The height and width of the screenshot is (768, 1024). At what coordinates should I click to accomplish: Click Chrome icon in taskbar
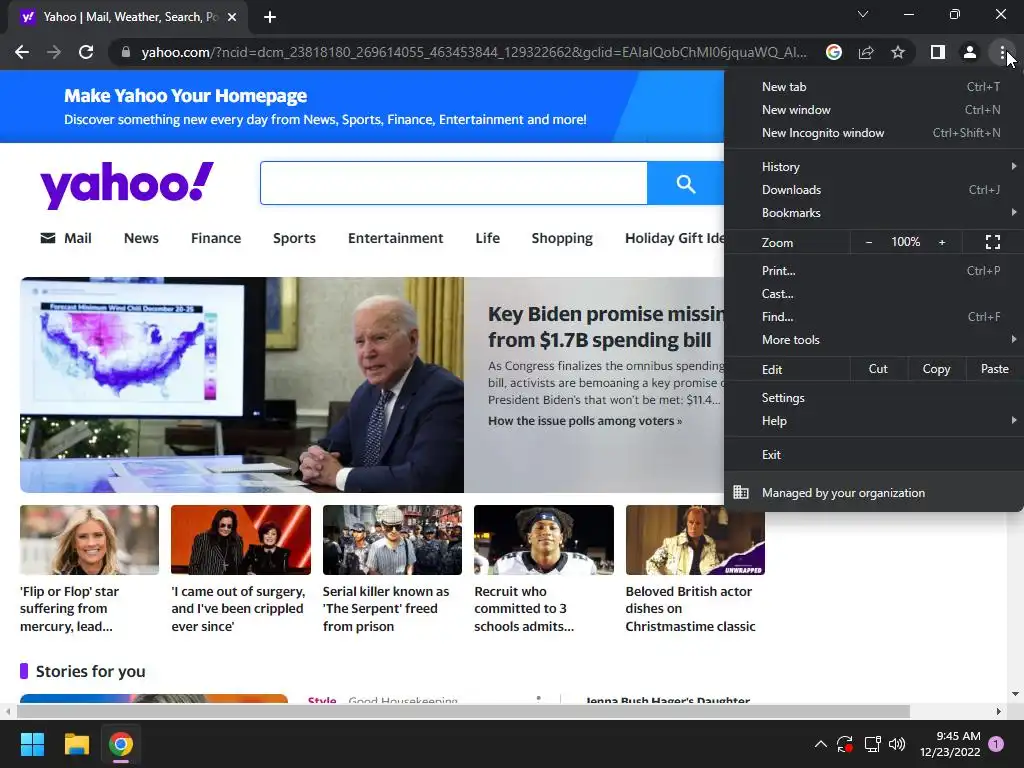121,744
